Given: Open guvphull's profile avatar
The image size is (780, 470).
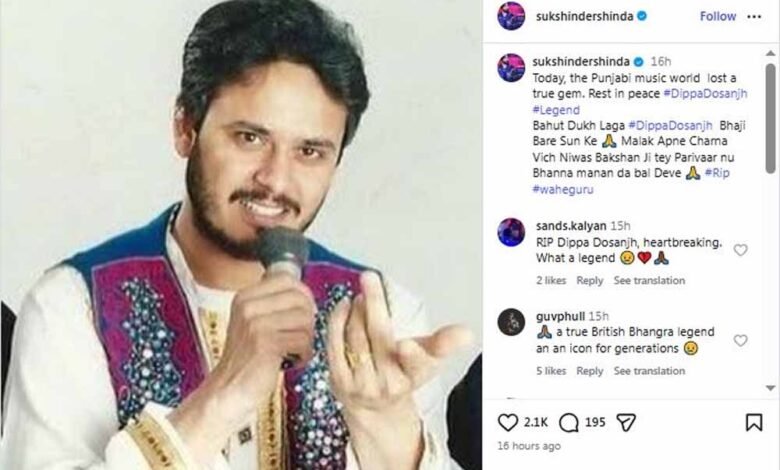Looking at the screenshot, I should click(x=511, y=322).
